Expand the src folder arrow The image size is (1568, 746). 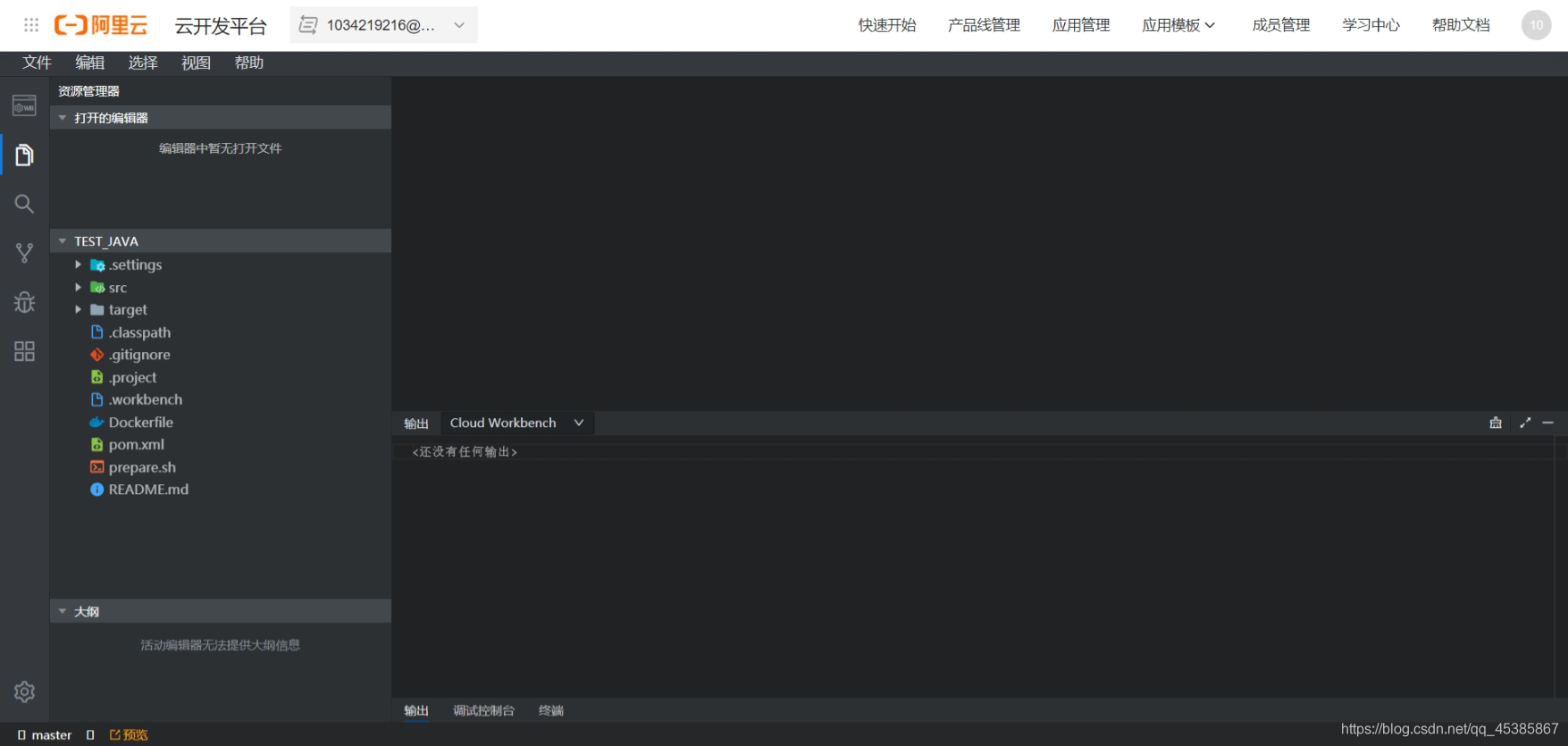coord(79,287)
